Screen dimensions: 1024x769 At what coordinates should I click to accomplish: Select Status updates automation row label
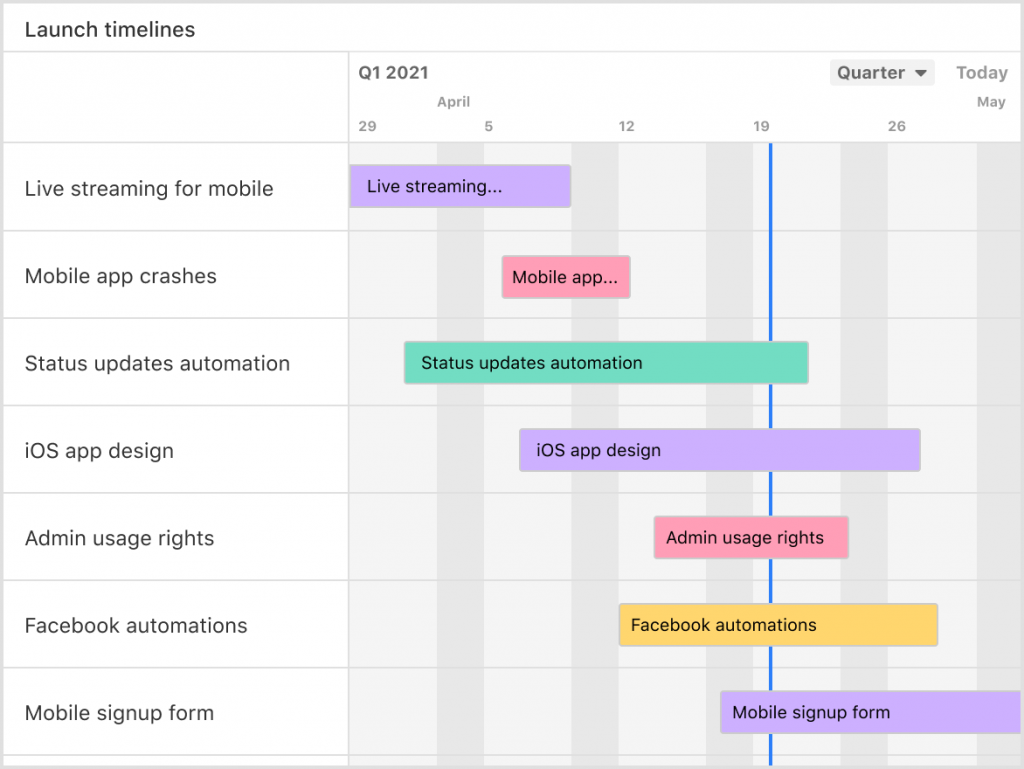click(157, 364)
